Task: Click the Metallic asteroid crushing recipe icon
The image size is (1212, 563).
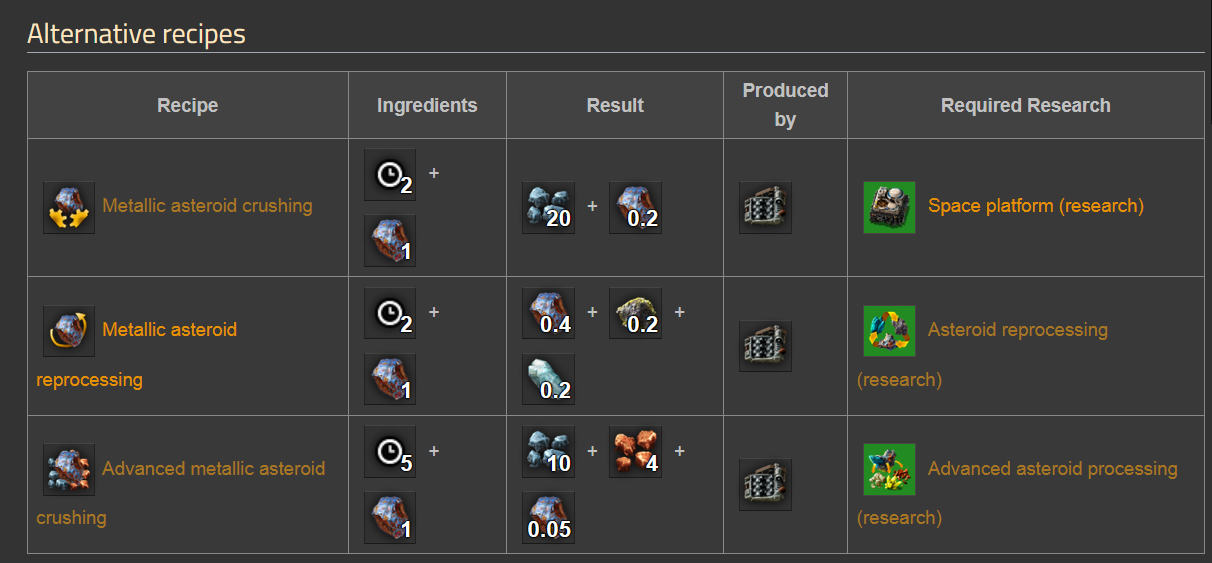Action: point(69,207)
